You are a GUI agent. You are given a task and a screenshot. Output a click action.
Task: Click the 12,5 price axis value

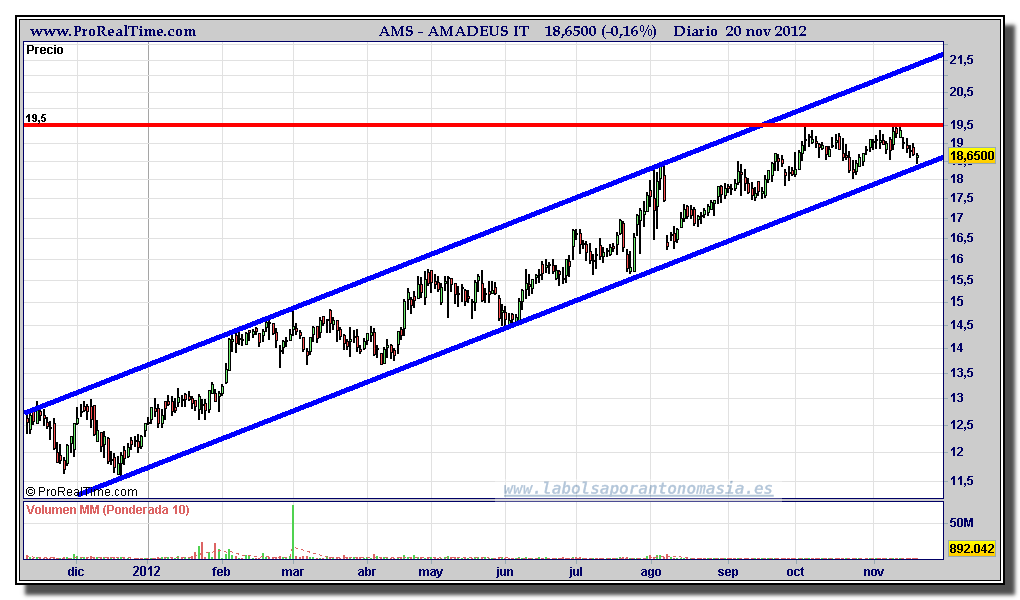click(961, 425)
